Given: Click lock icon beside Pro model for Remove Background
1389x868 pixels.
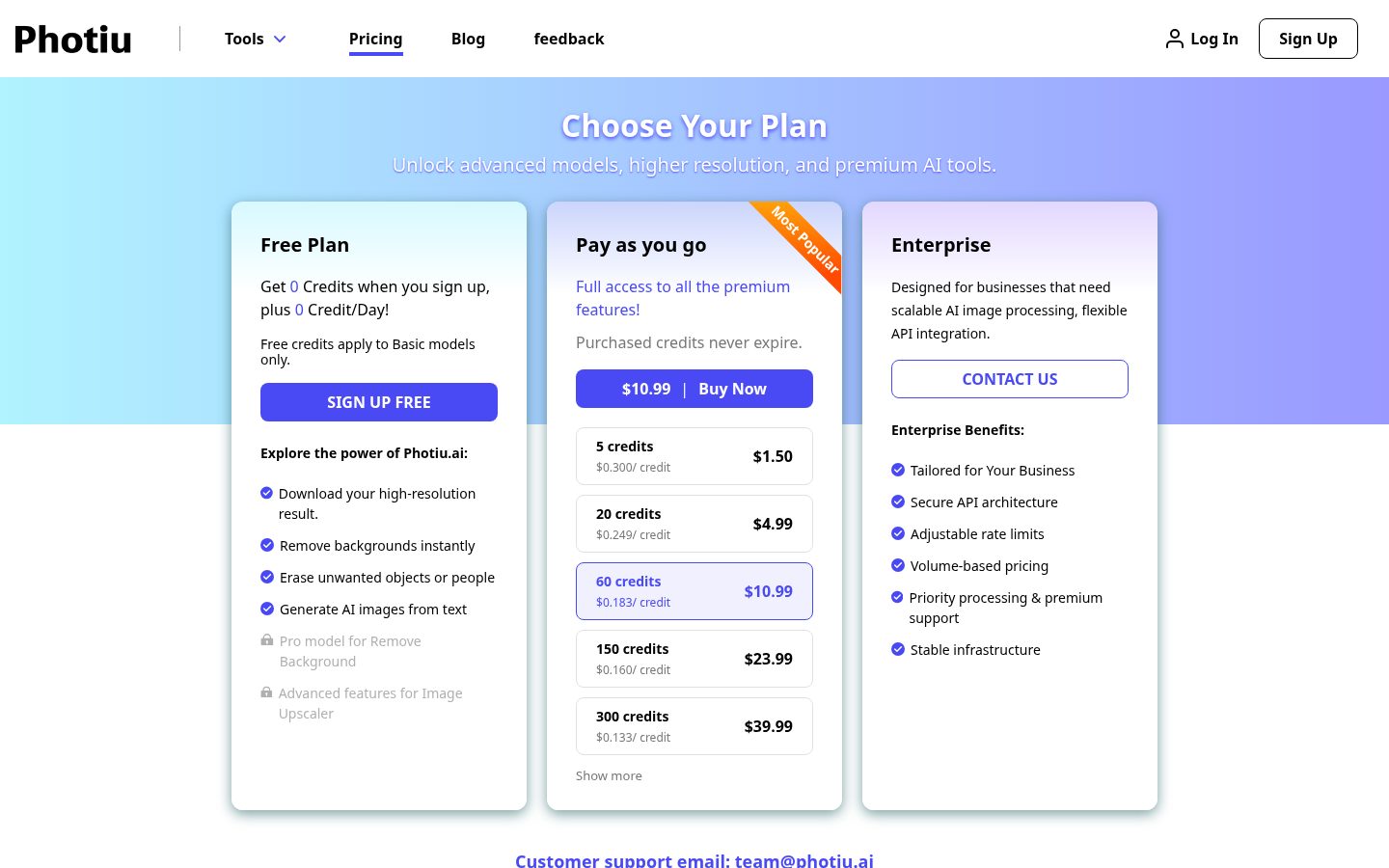Looking at the screenshot, I should pyautogui.click(x=267, y=640).
